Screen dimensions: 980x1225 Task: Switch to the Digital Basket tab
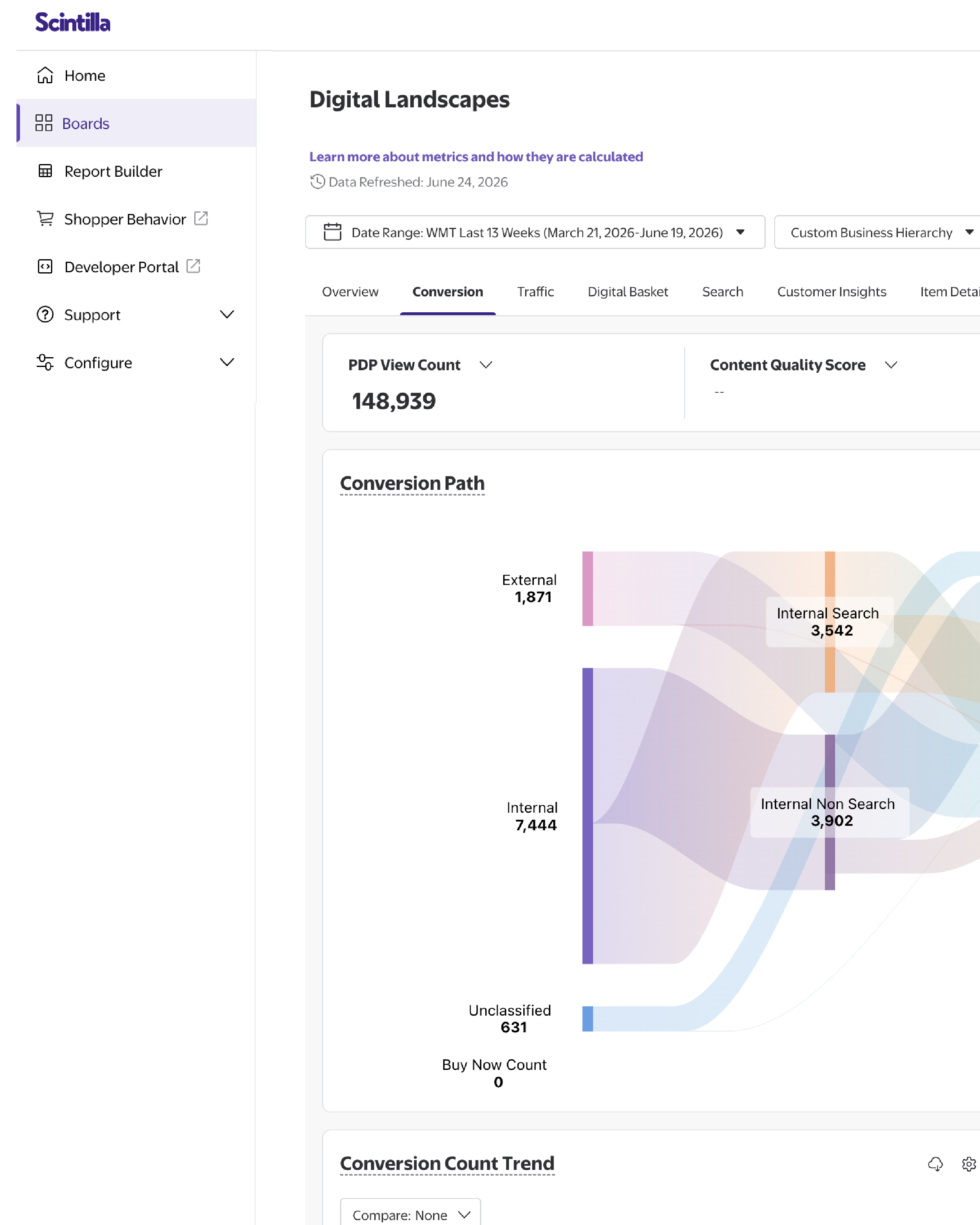628,291
